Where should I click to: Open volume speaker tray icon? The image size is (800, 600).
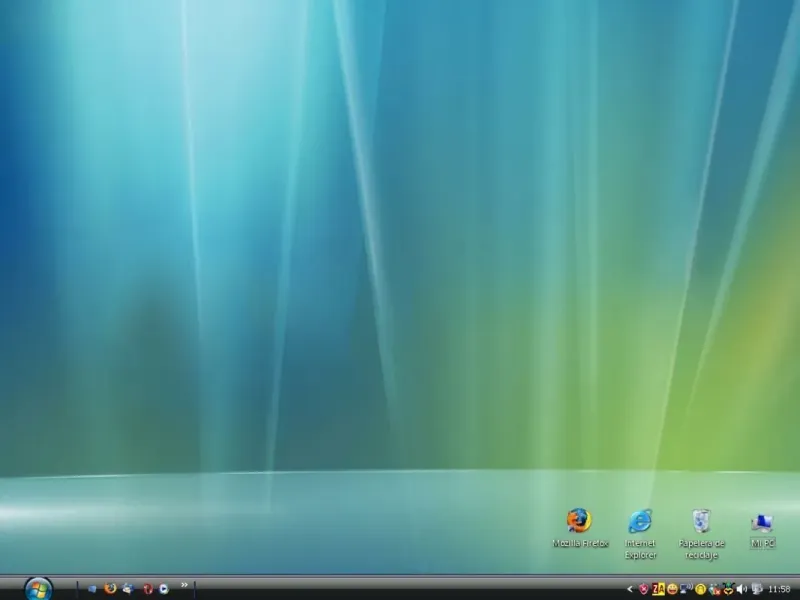pyautogui.click(x=742, y=589)
